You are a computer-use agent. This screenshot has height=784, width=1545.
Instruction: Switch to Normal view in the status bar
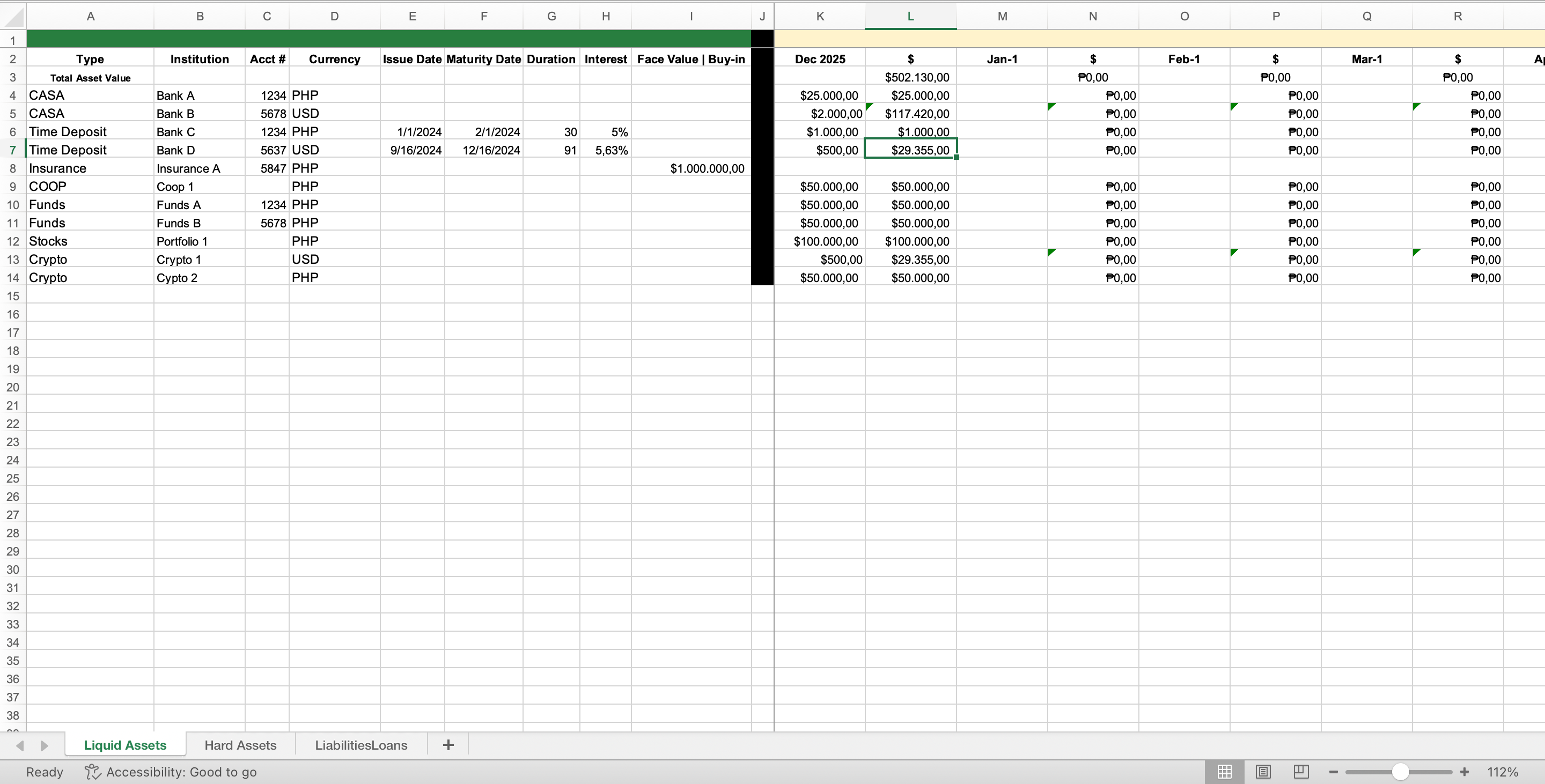1224,772
